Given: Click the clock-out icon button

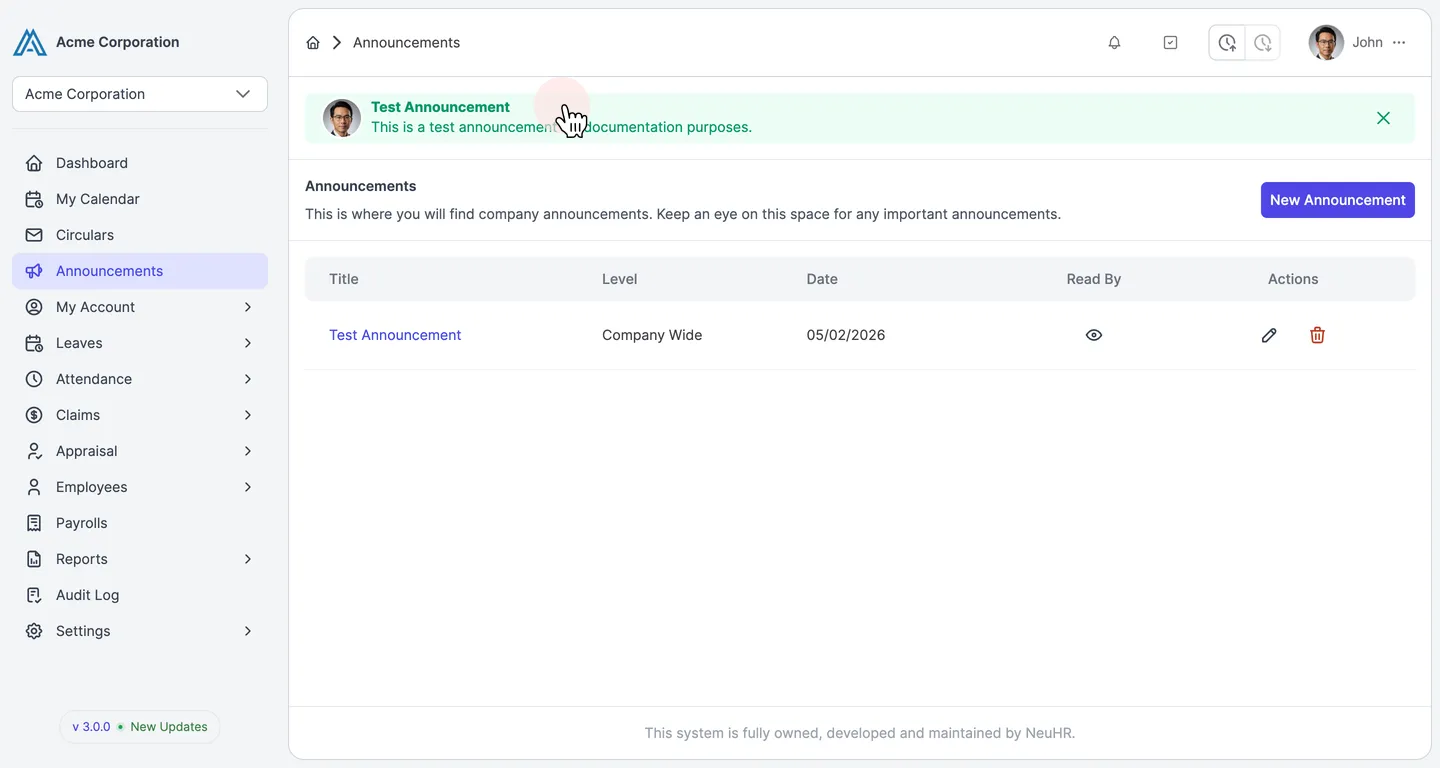Looking at the screenshot, I should 1263,42.
